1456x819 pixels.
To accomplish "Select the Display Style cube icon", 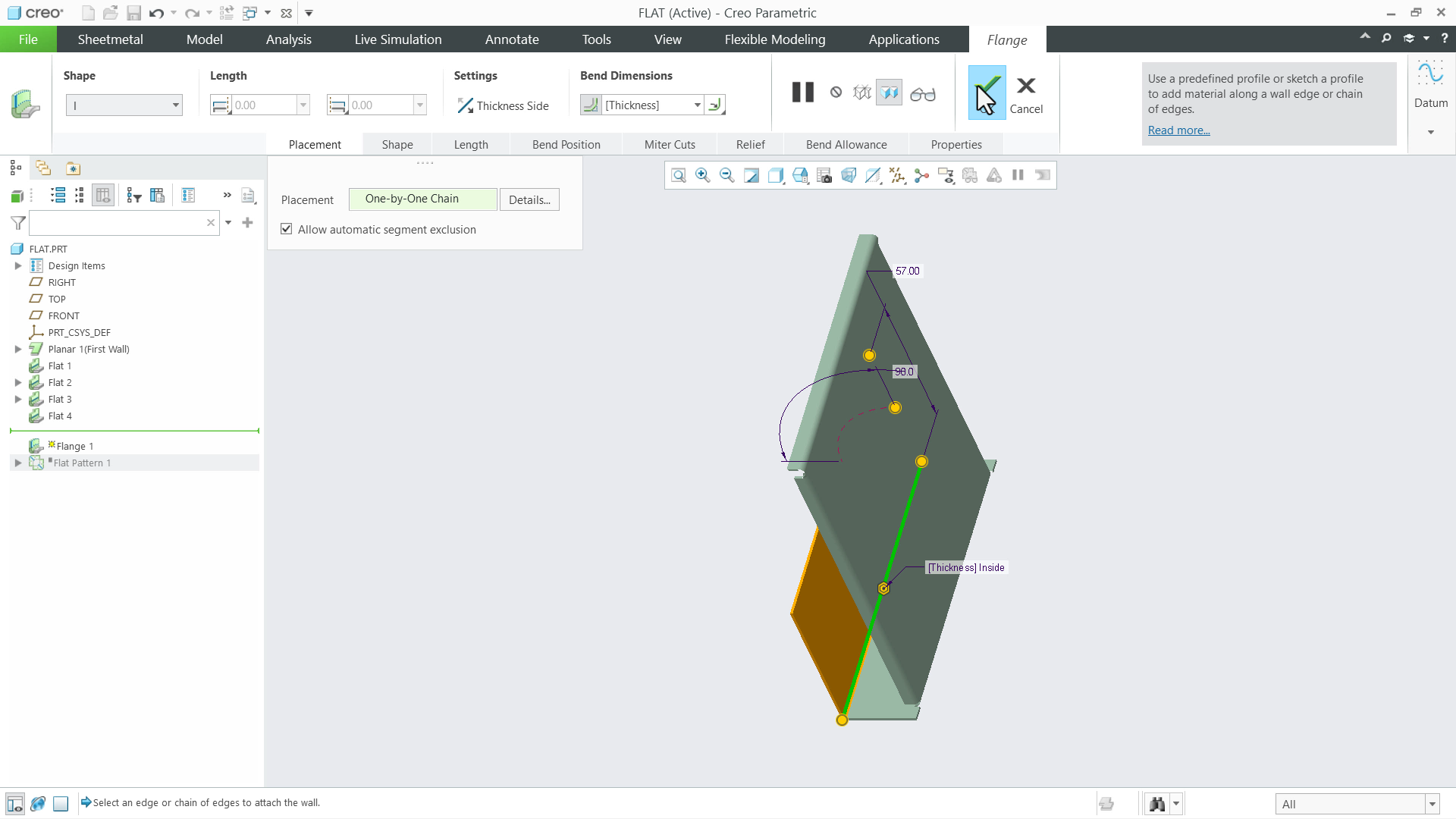I will click(775, 175).
